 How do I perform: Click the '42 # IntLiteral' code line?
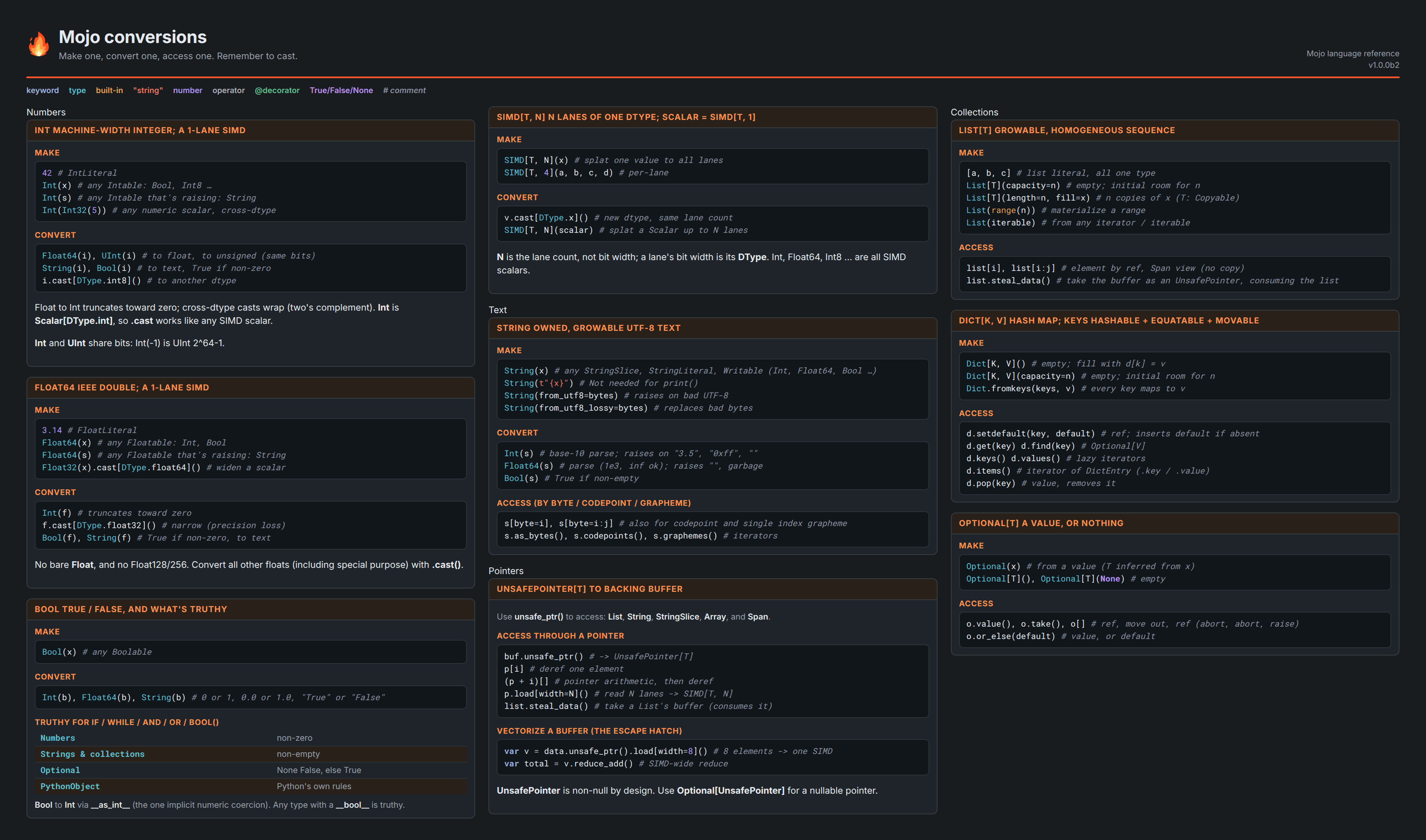(x=79, y=173)
